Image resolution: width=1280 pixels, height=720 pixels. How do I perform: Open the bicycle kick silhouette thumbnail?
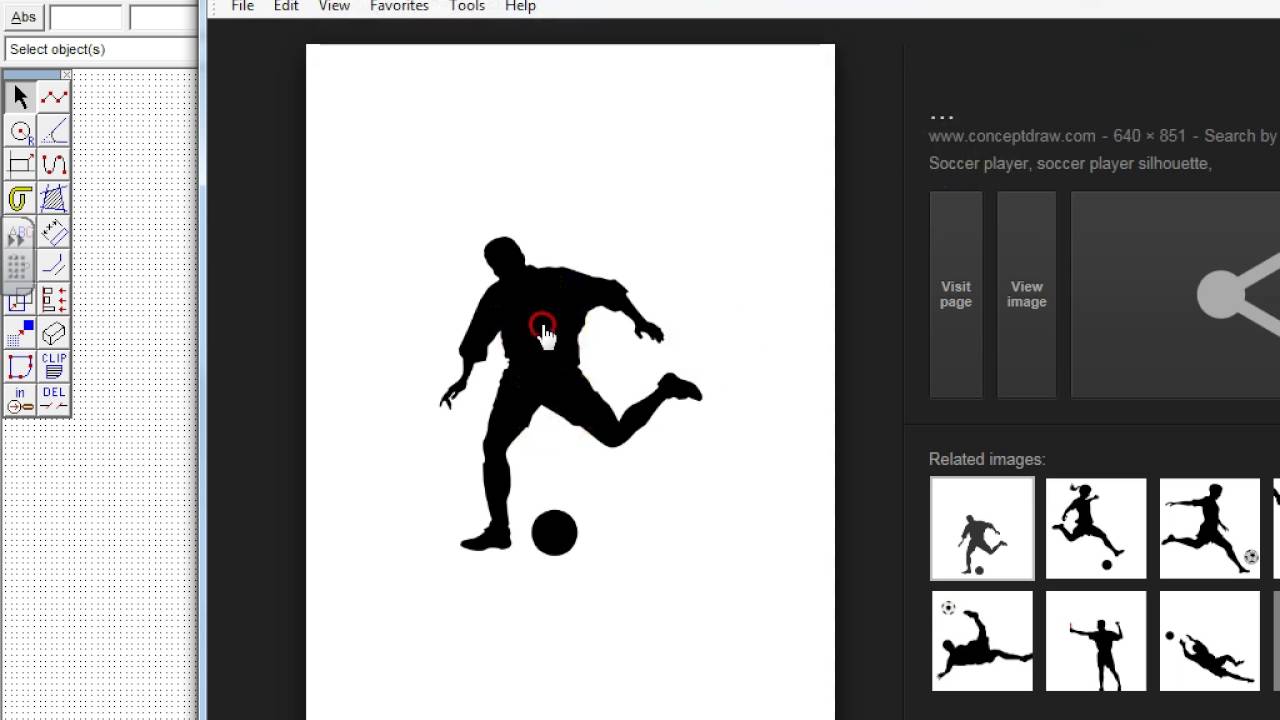point(982,641)
